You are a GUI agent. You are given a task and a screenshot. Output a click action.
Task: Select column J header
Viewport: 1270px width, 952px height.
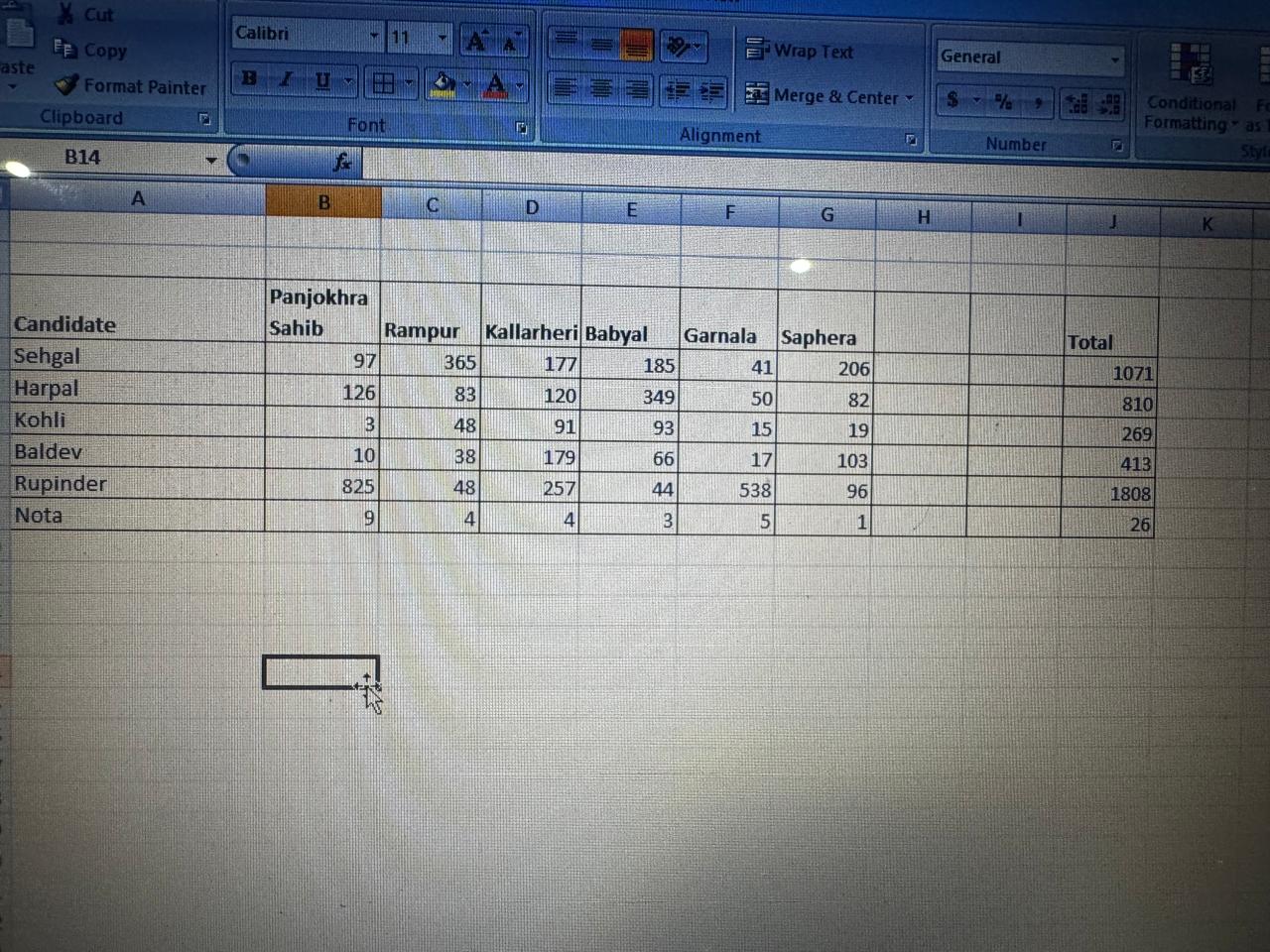click(1112, 222)
